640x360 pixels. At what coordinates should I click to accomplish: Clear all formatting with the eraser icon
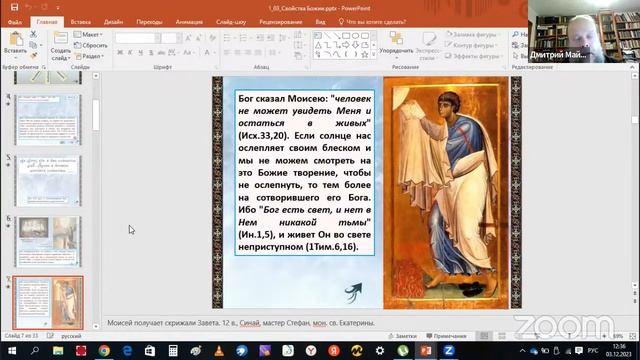pos(212,38)
